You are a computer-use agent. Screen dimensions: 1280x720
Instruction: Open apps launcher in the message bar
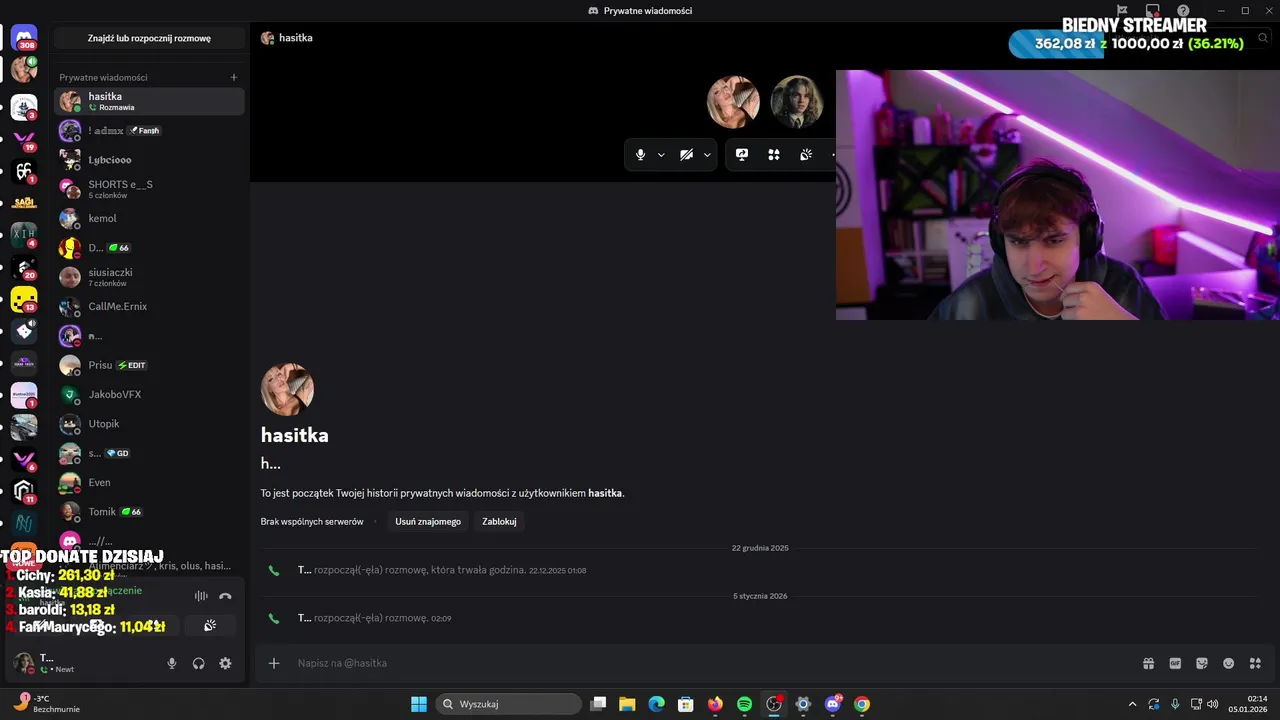[x=1256, y=663]
